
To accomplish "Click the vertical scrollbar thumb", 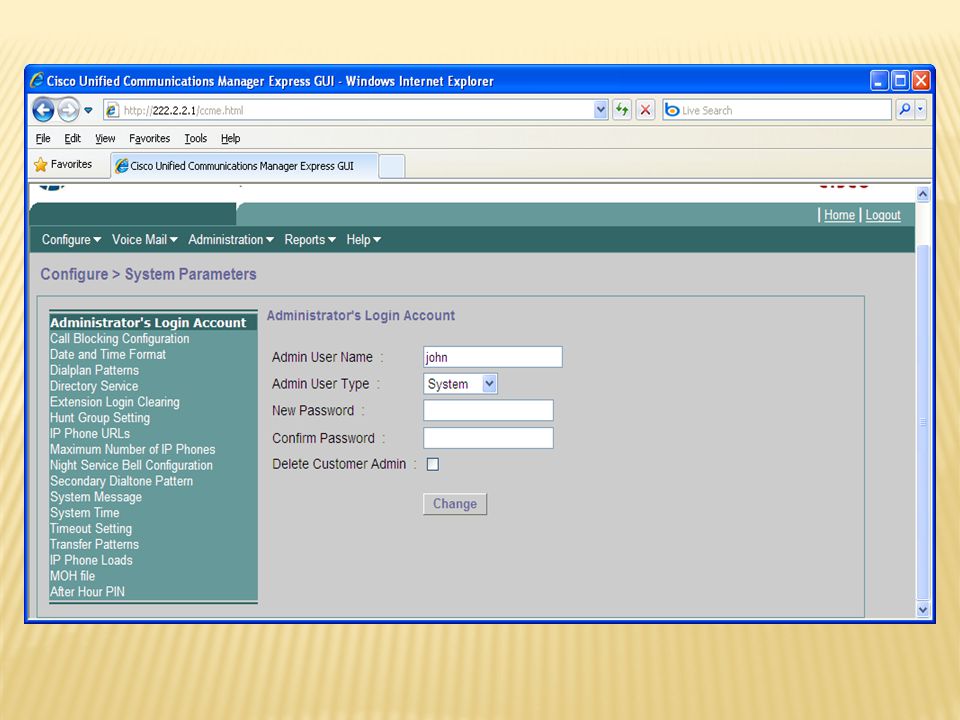I will click(923, 422).
